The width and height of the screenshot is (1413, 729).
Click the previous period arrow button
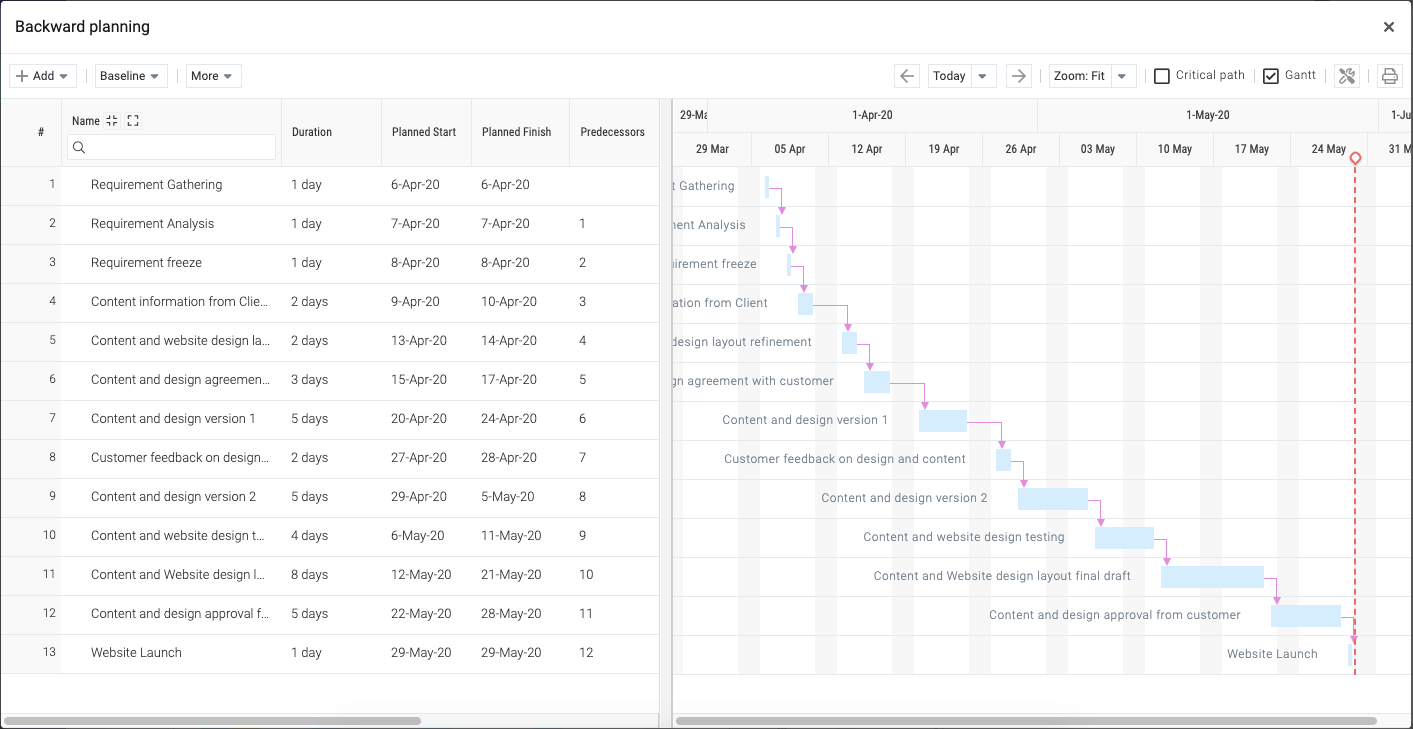pyautogui.click(x=907, y=76)
